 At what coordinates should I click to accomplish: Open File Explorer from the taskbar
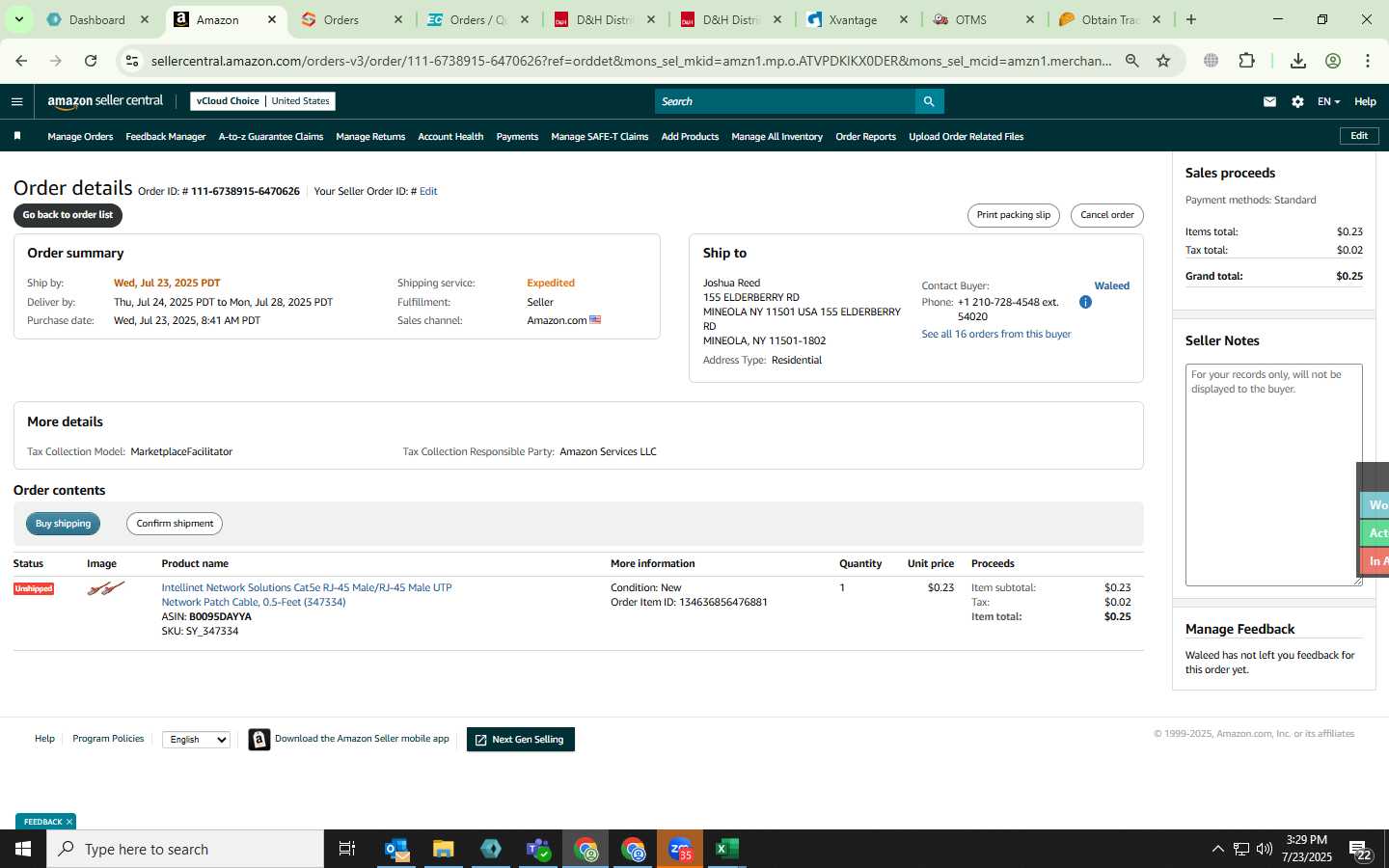[444, 849]
